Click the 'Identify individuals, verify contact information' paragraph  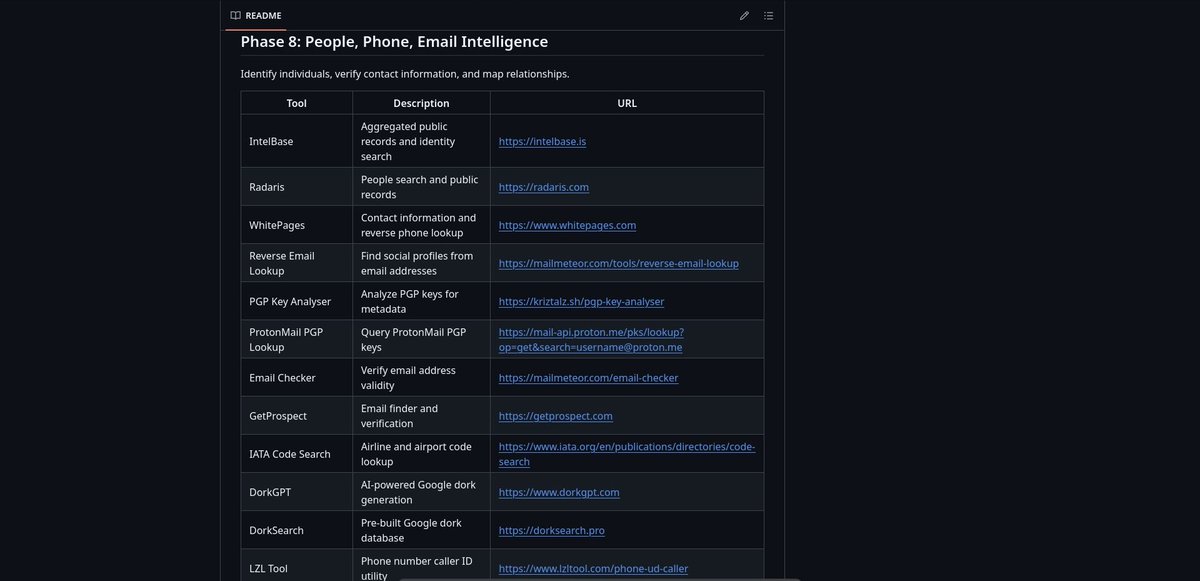[405, 74]
